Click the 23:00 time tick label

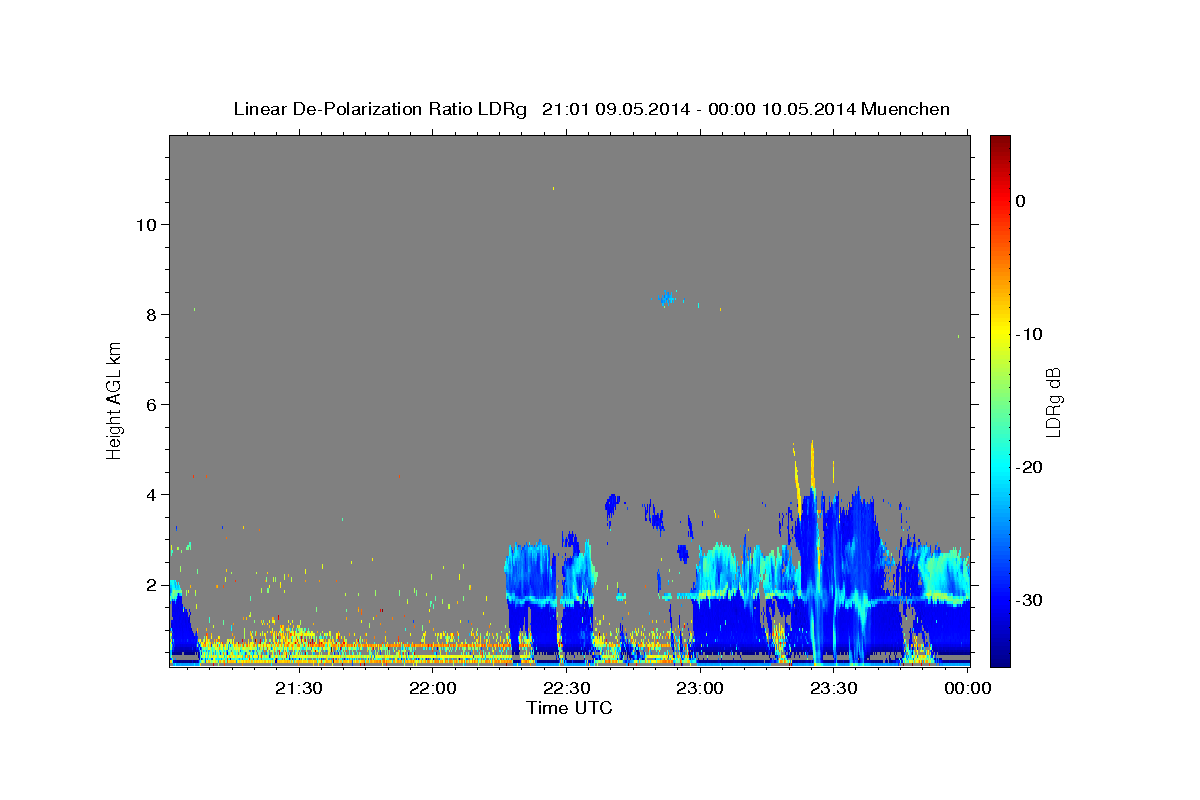[x=701, y=688]
